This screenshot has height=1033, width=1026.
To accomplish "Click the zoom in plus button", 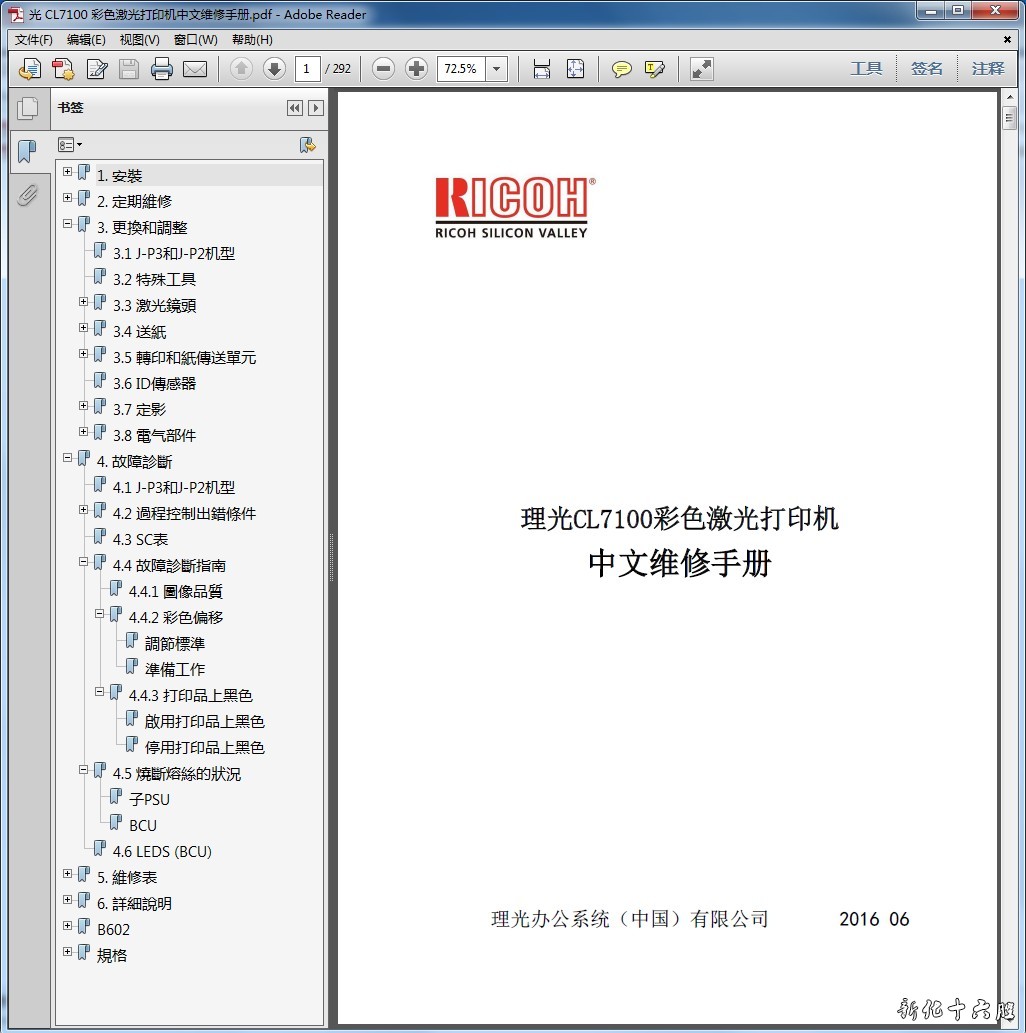I will [x=417, y=69].
